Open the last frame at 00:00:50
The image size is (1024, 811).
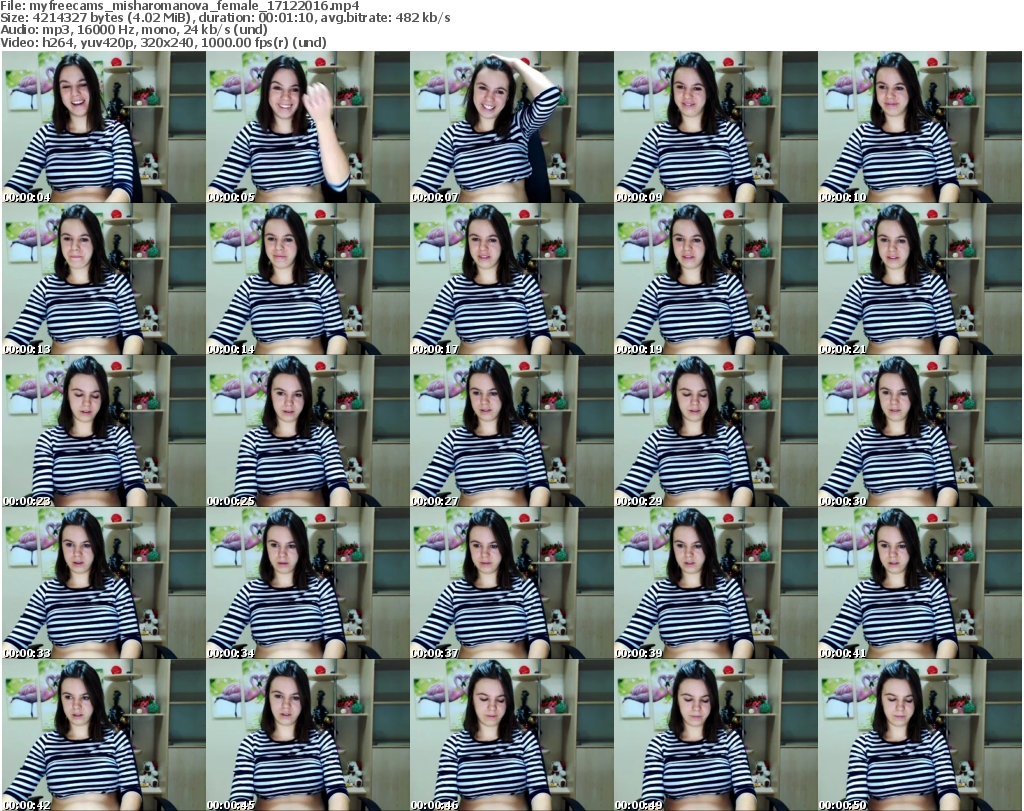point(919,734)
